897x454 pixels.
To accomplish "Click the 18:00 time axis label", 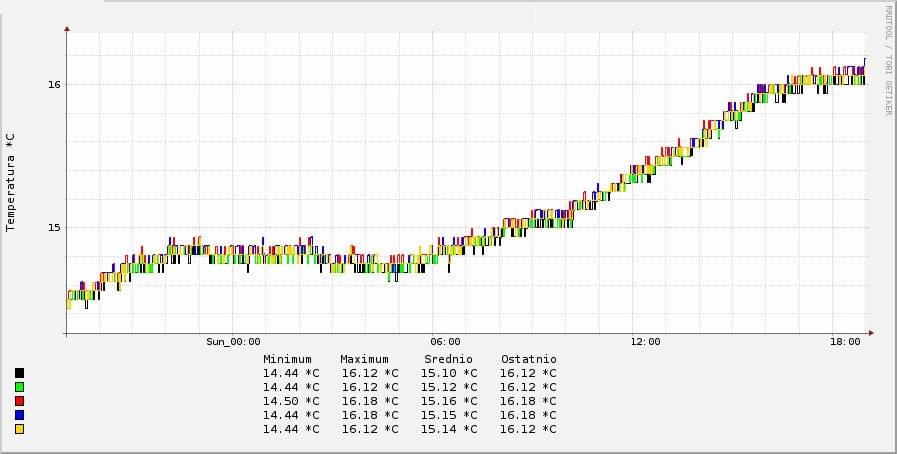I will pos(845,342).
